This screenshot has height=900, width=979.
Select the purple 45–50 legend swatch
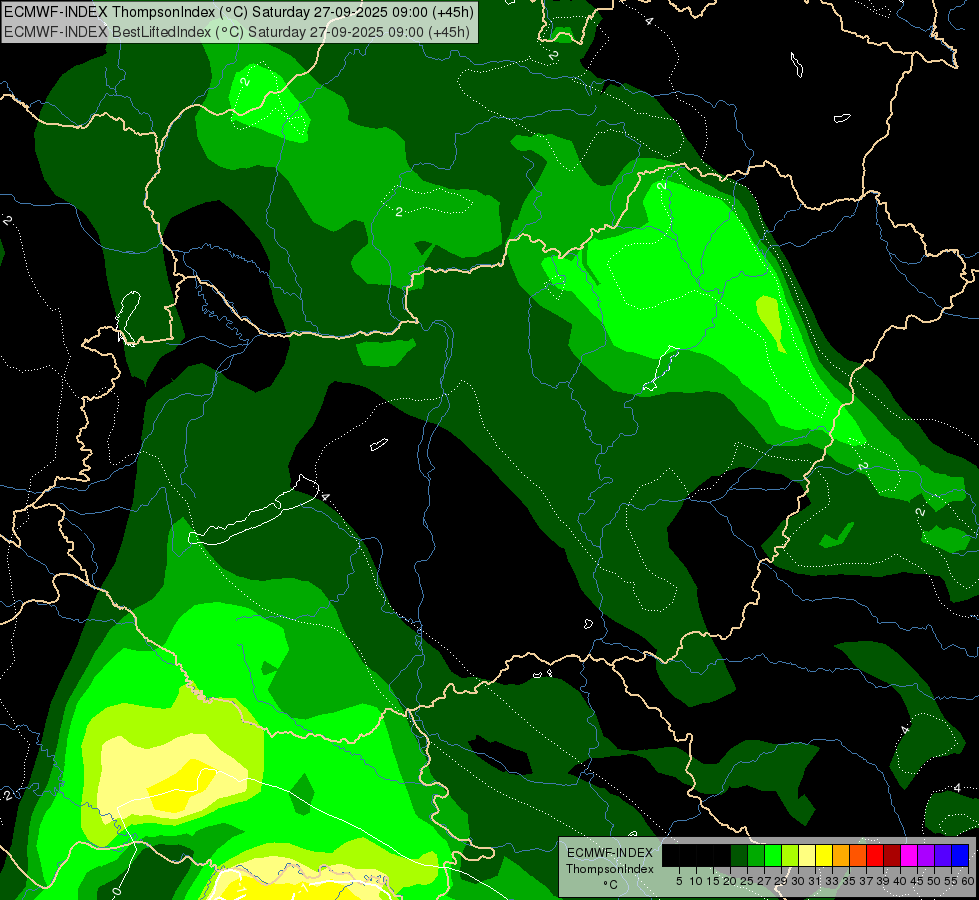[926, 855]
